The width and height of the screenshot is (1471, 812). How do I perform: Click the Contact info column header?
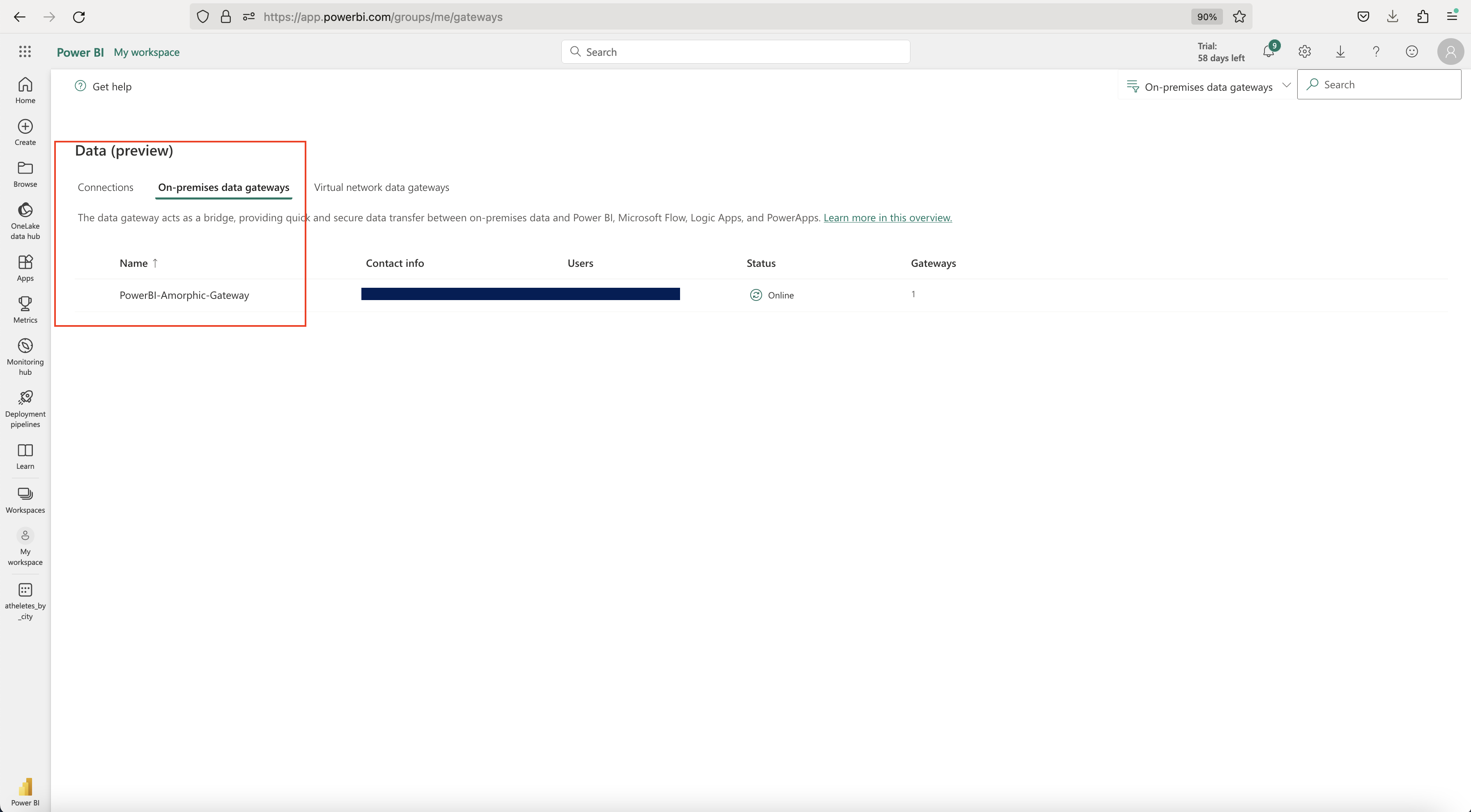395,263
